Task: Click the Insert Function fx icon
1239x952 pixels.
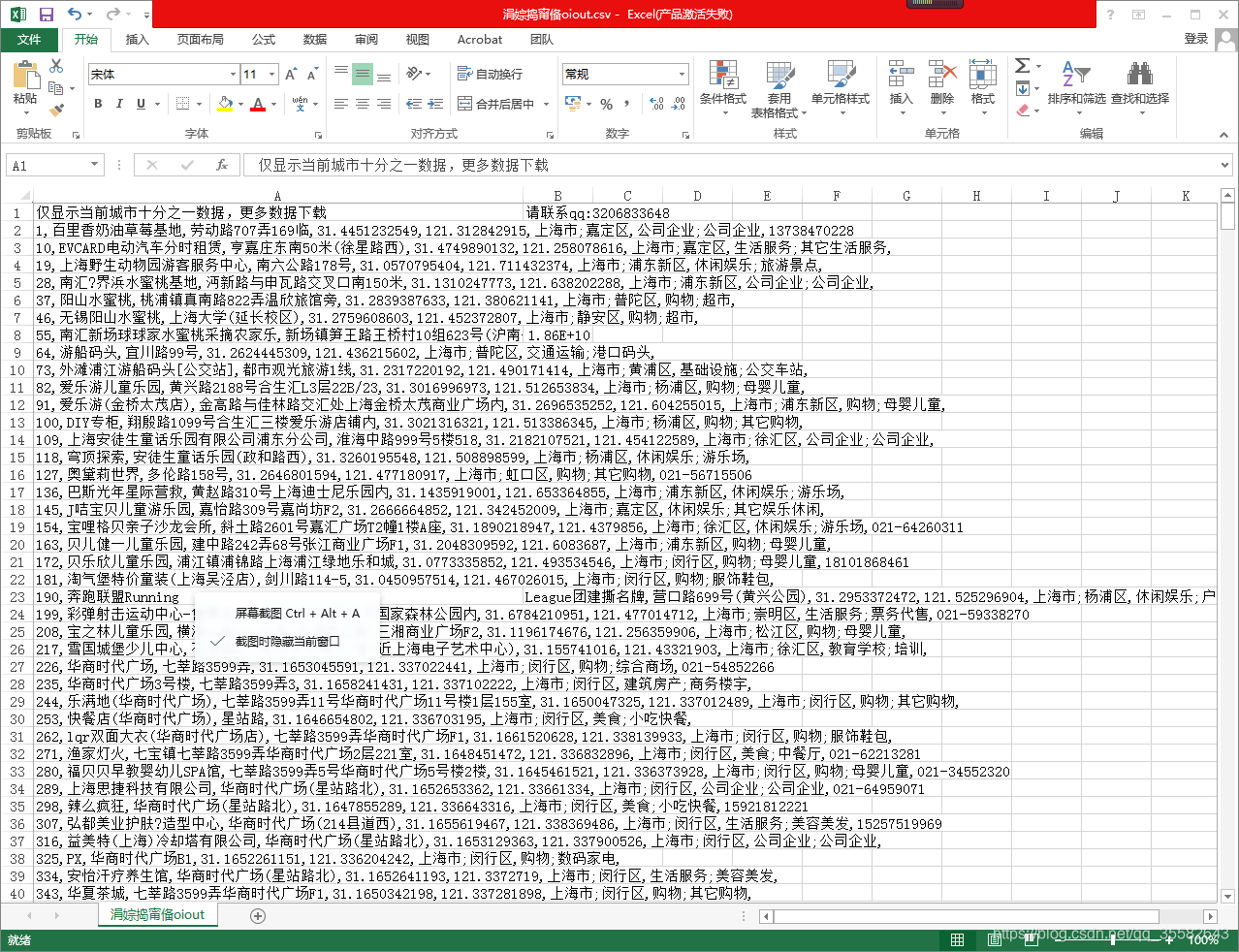Action: (x=222, y=165)
